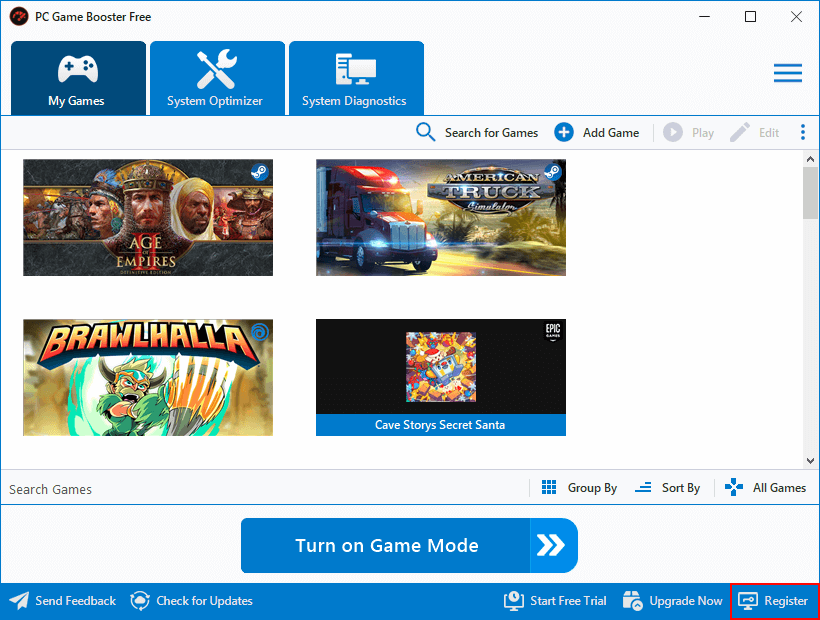This screenshot has width=820, height=620.
Task: Select the Brawlhalla game tile
Action: 148,377
